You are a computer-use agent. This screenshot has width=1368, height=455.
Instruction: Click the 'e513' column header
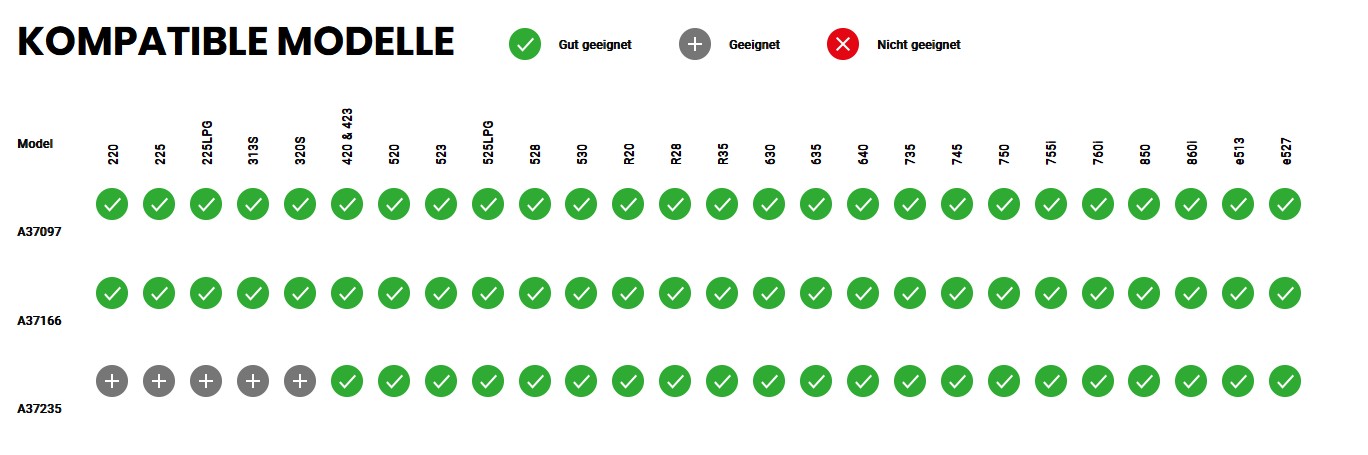click(1239, 153)
